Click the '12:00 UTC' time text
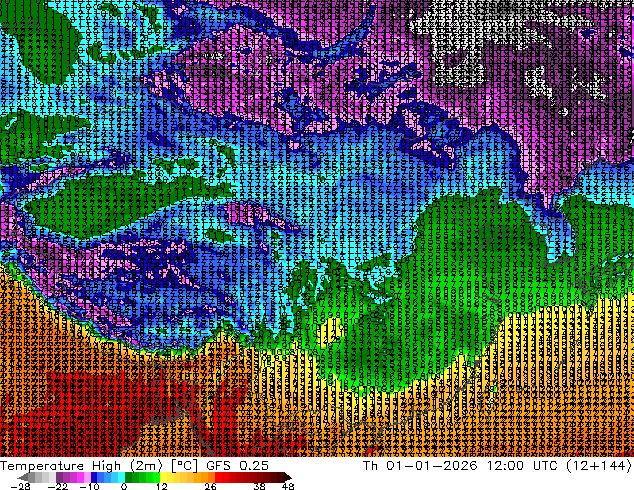The image size is (634, 490). 524,466
